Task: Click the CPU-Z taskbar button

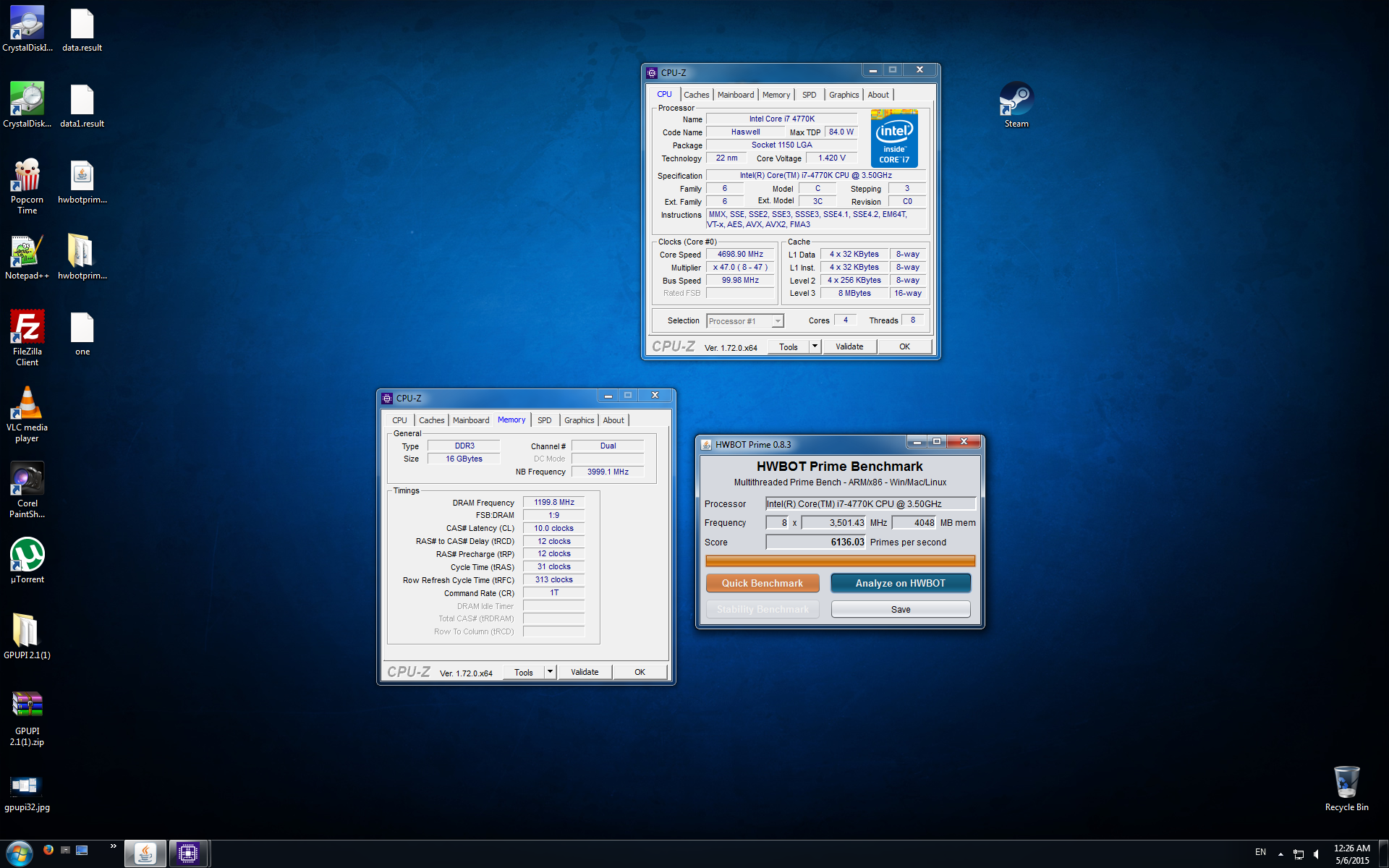Action: (x=189, y=854)
